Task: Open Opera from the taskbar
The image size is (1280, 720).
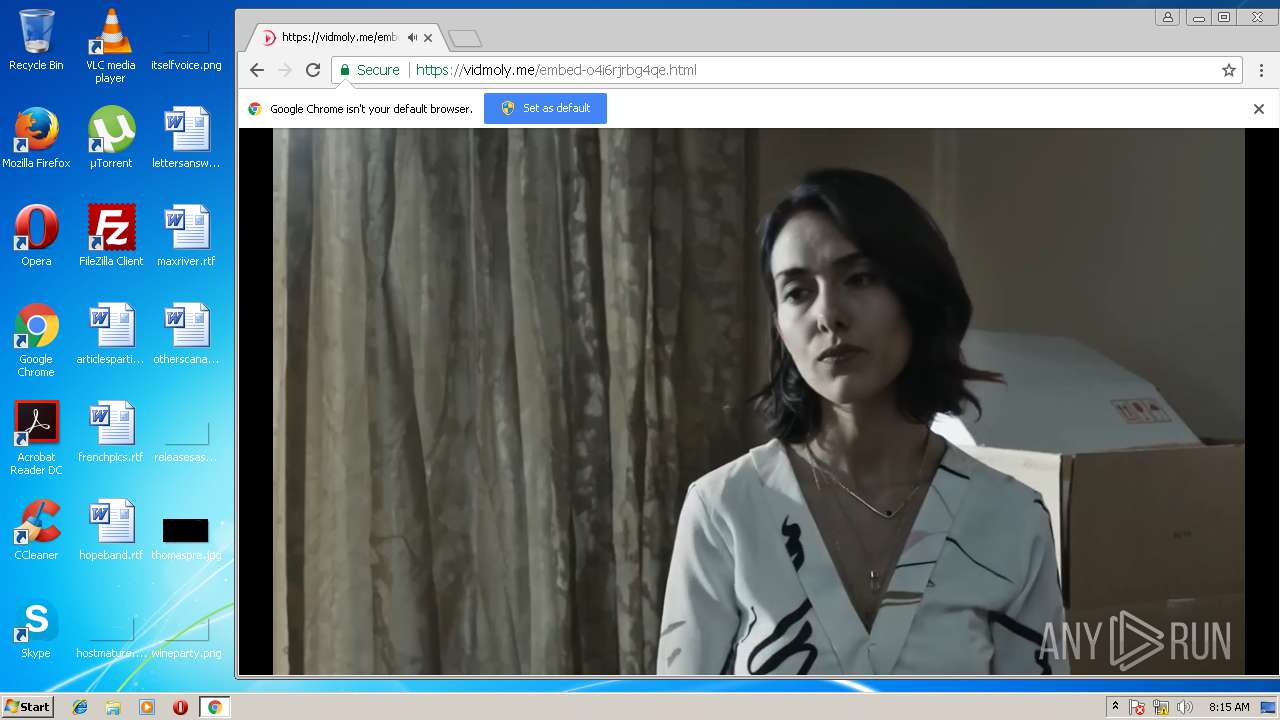Action: (x=180, y=707)
